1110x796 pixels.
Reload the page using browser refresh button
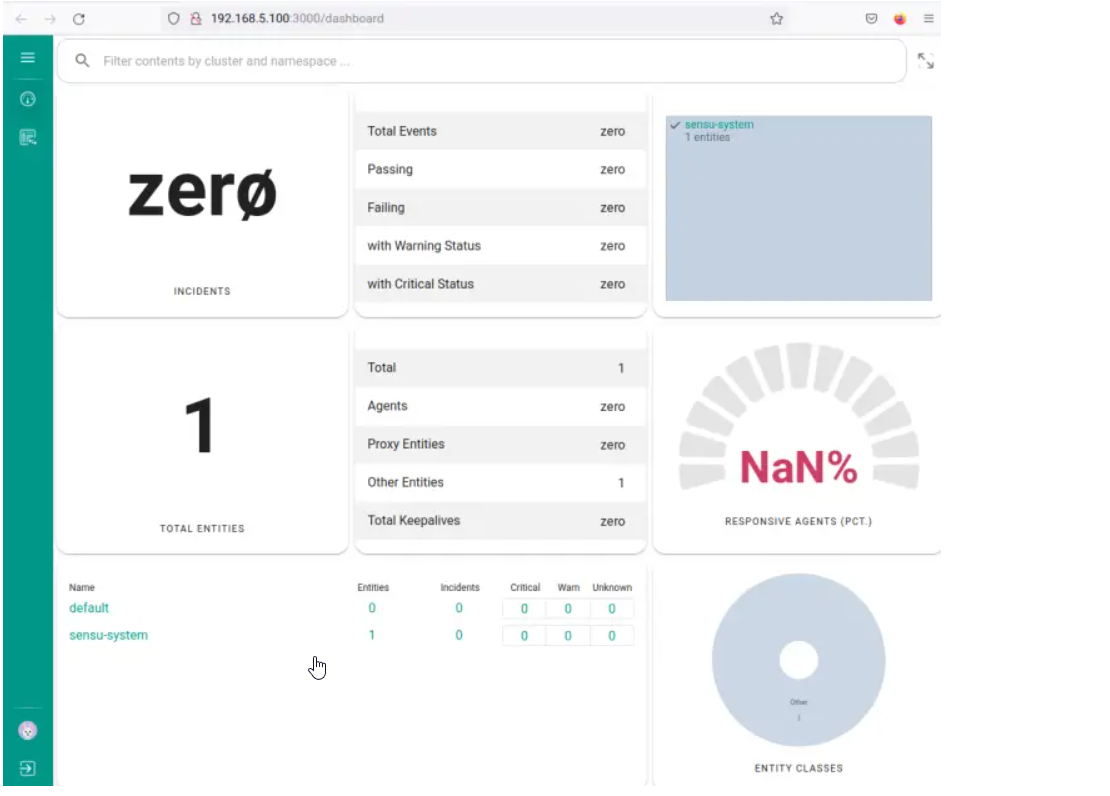click(x=79, y=18)
